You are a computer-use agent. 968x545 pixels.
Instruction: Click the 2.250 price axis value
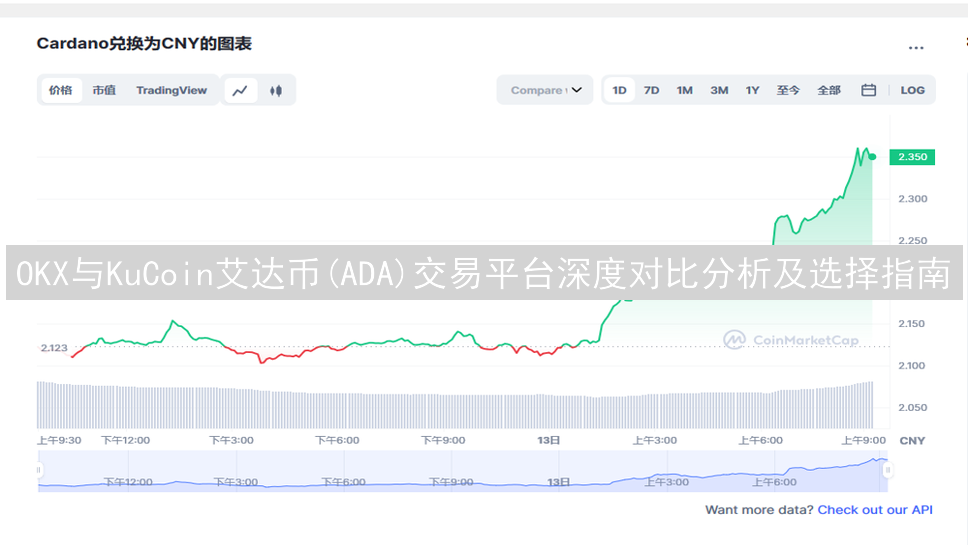(912, 240)
